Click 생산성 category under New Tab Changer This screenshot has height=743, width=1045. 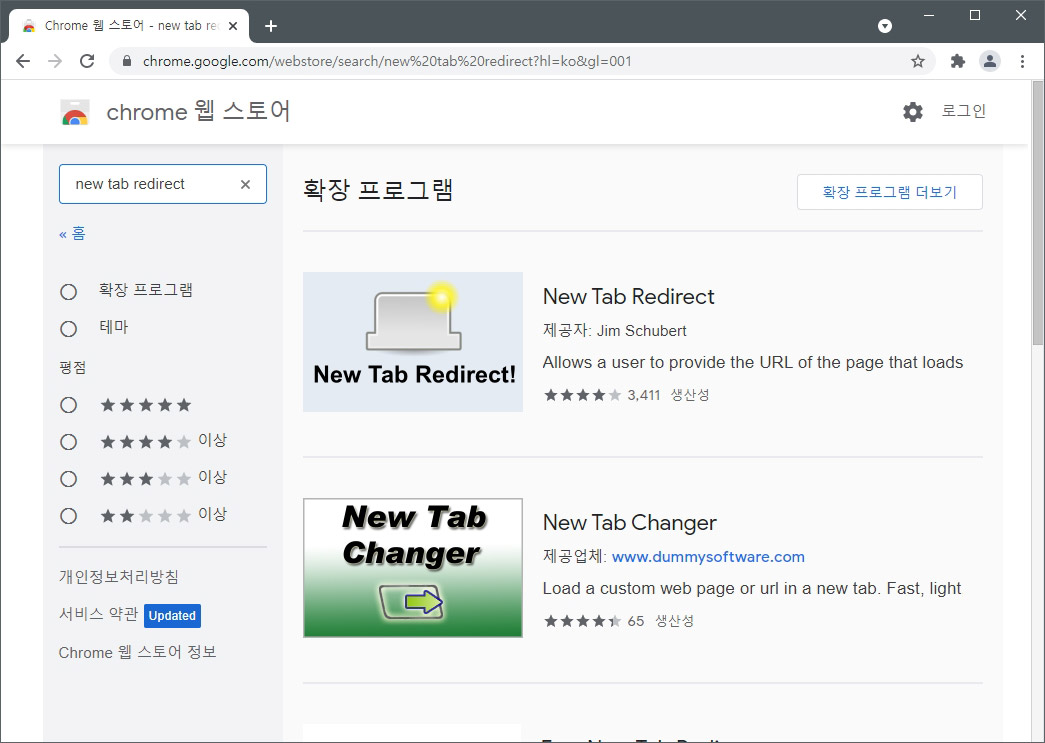(674, 621)
